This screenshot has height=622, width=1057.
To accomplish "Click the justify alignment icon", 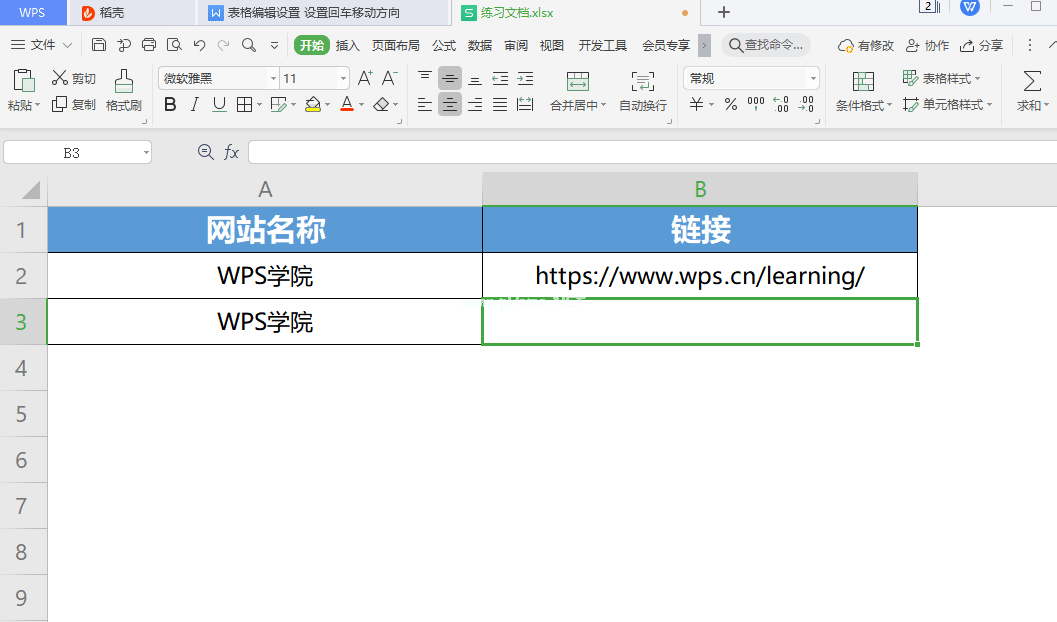I will pos(500,104).
